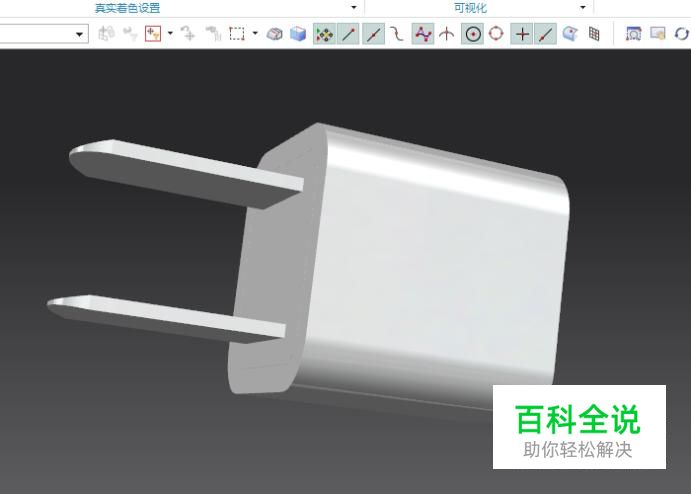This screenshot has width=691, height=494.
Task: Enable Control Point snap curve icon
Action: (397, 34)
